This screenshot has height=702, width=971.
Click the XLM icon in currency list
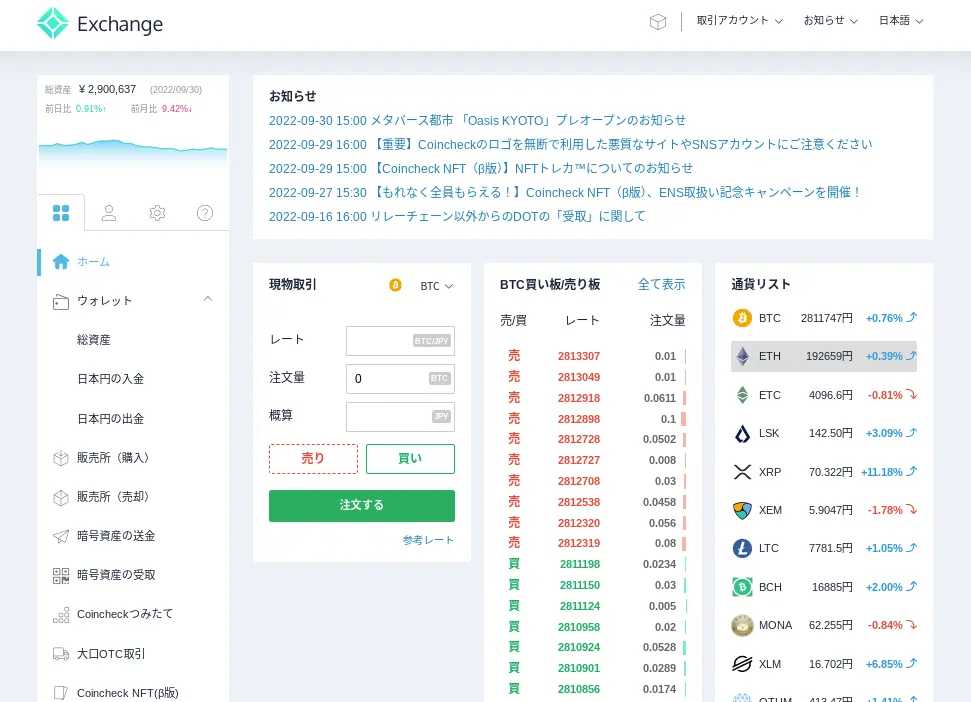tap(742, 664)
